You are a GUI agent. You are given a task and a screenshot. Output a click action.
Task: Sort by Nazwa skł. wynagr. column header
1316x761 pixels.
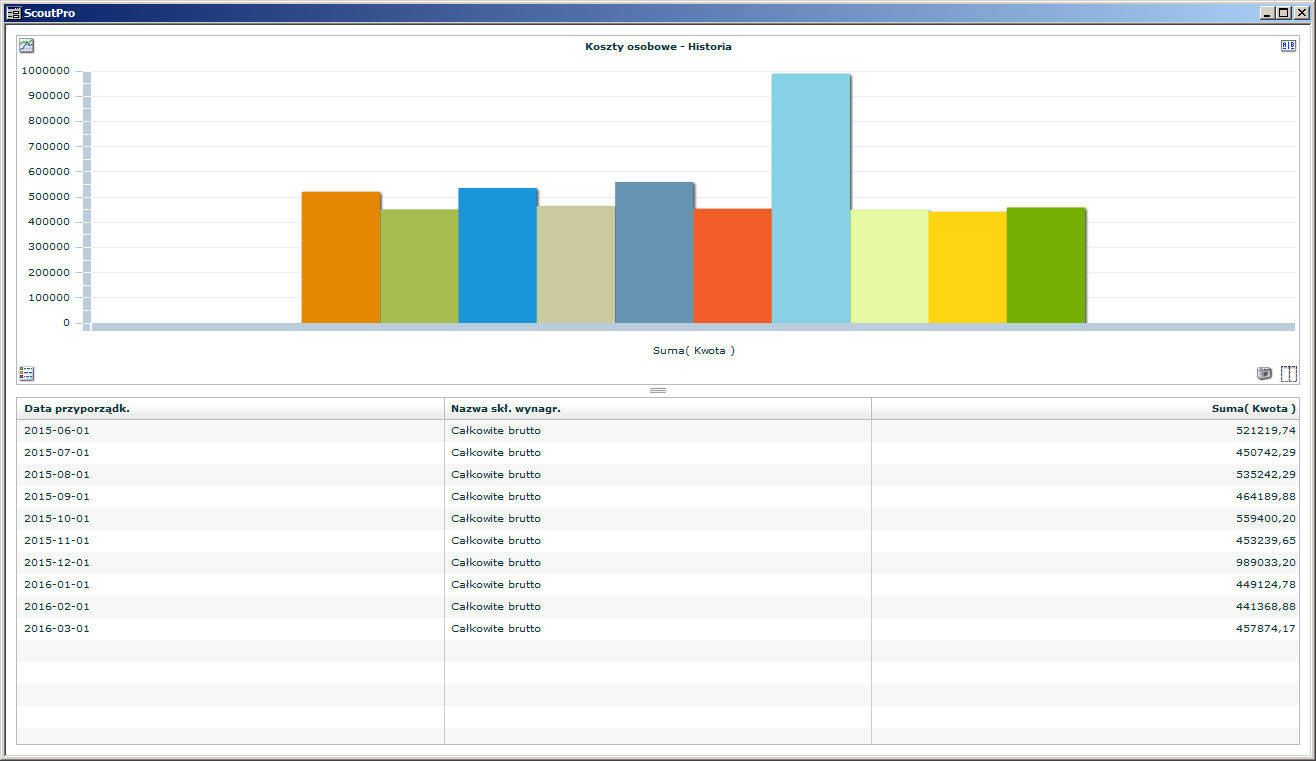click(x=658, y=408)
